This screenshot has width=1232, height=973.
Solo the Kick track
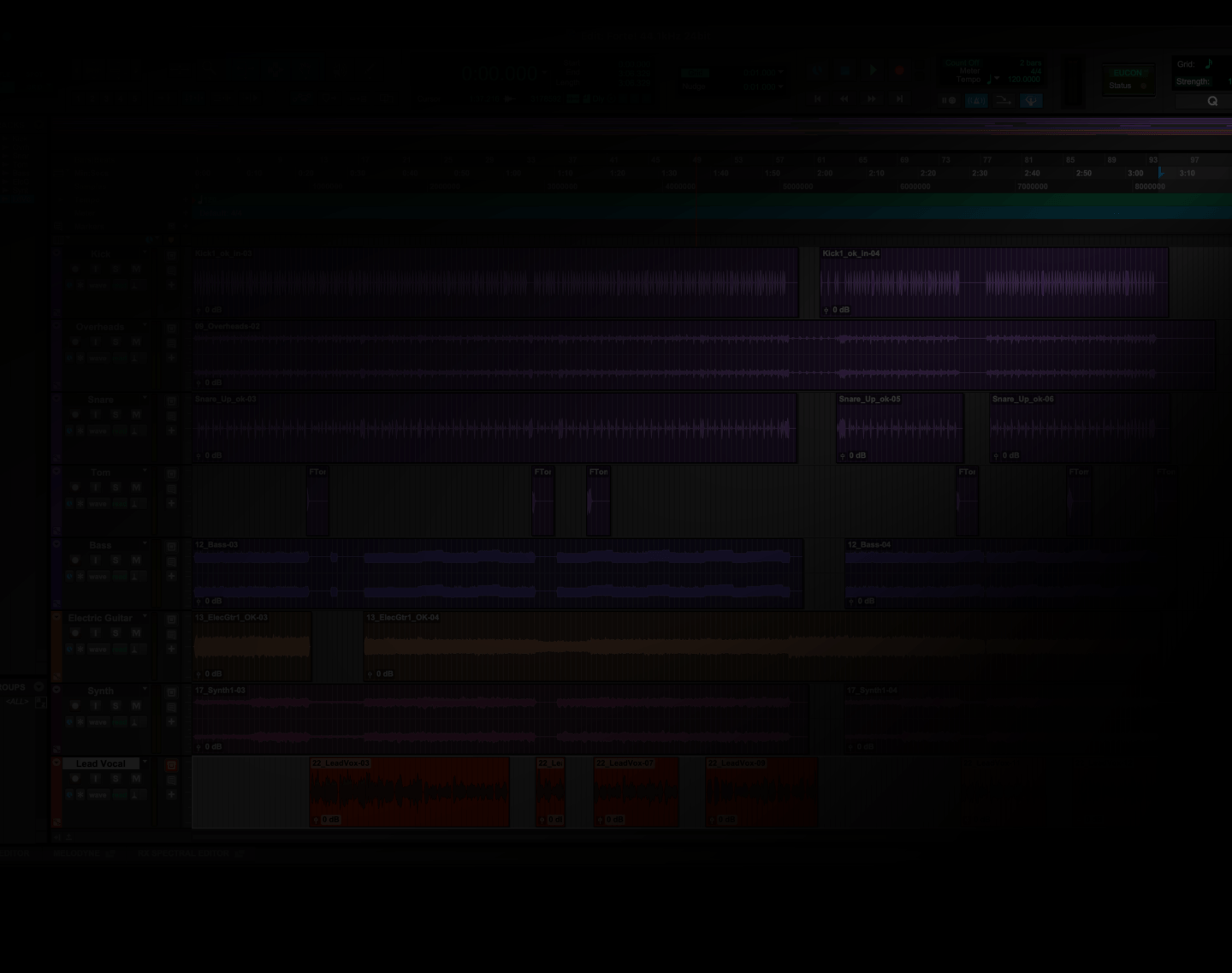[115, 269]
